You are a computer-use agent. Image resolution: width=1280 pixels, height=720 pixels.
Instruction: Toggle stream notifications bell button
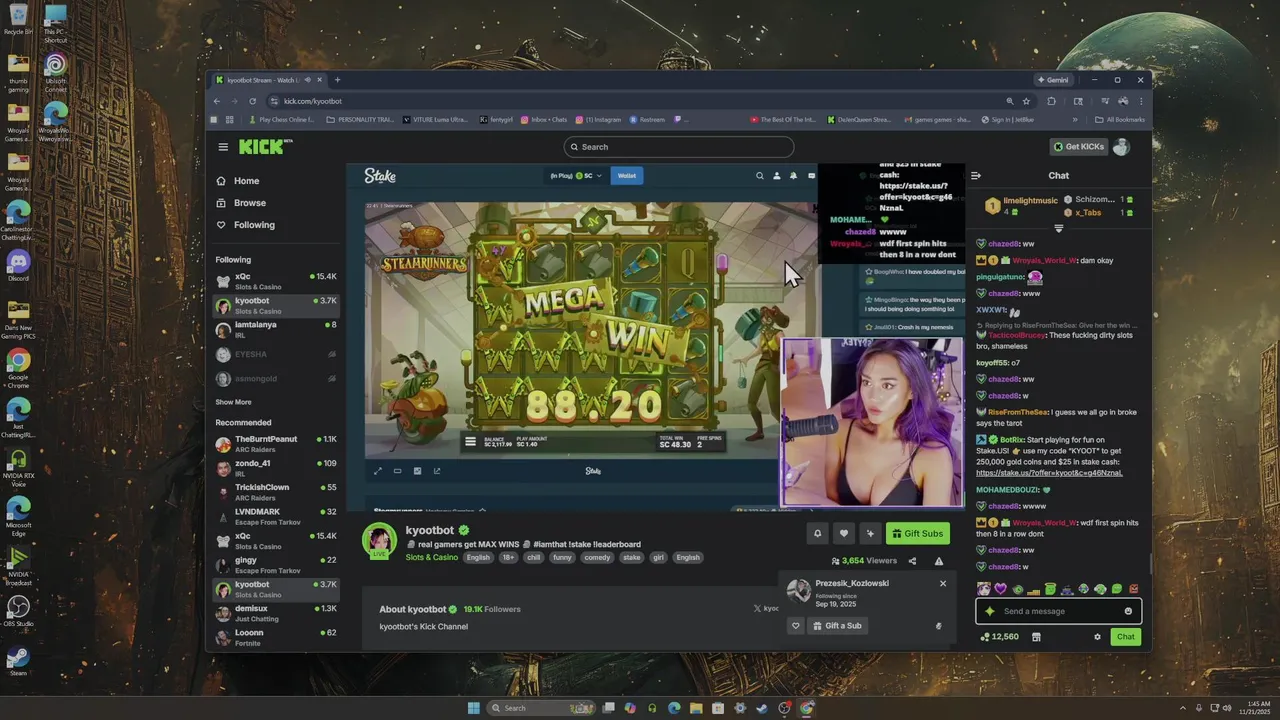click(817, 534)
